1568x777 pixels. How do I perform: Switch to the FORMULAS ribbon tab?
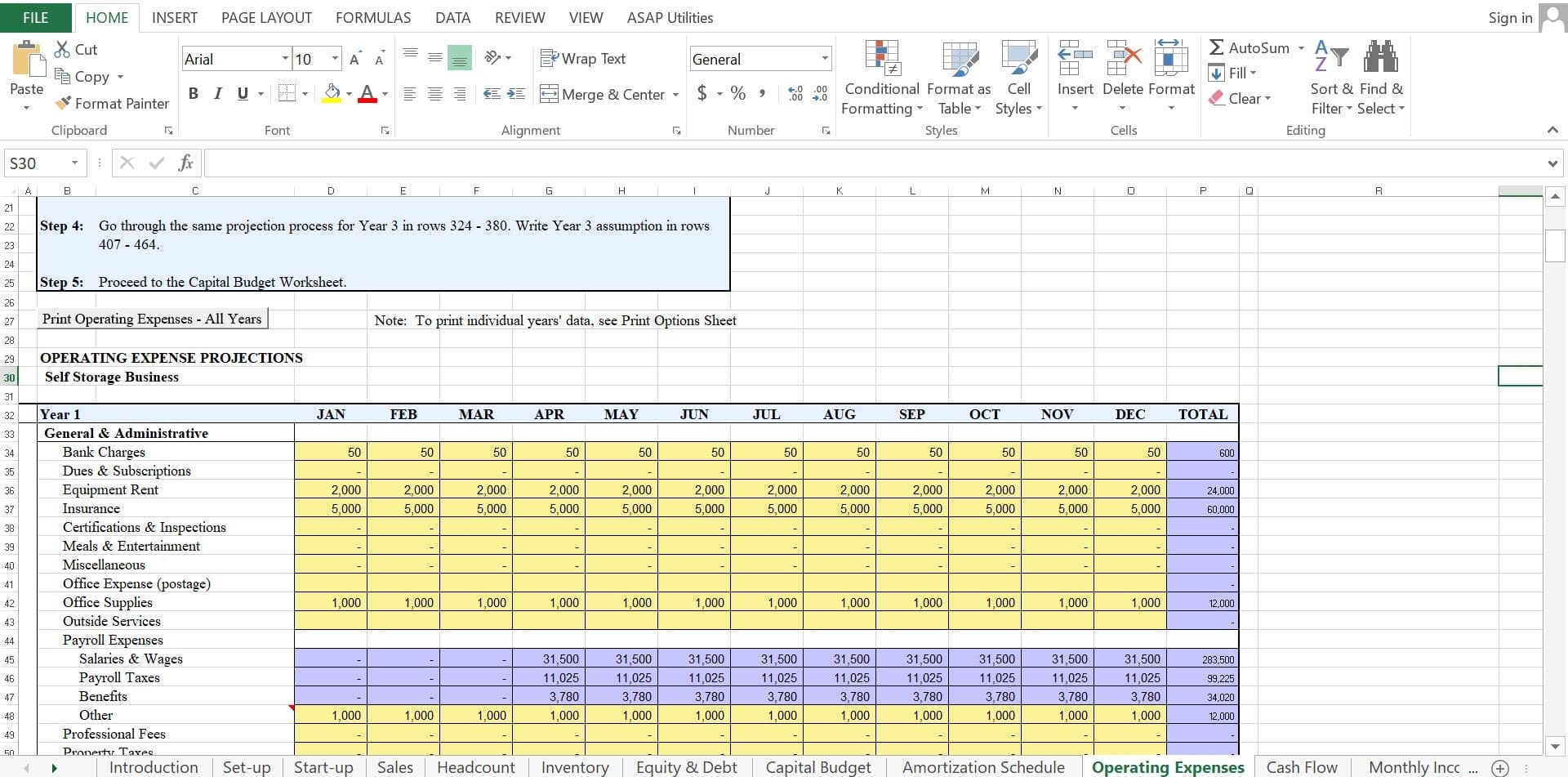pos(373,17)
